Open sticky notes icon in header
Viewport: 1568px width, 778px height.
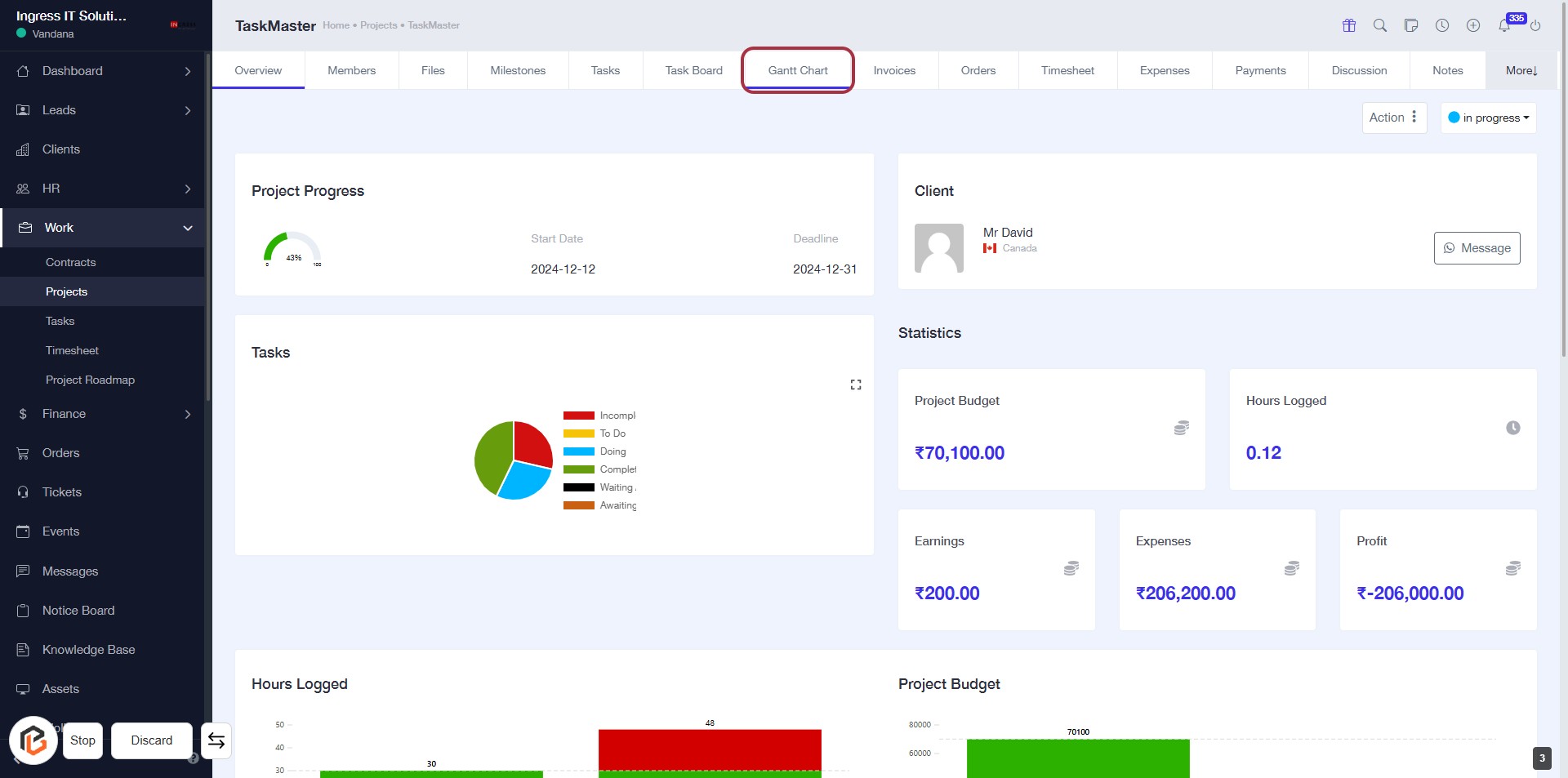[x=1411, y=25]
